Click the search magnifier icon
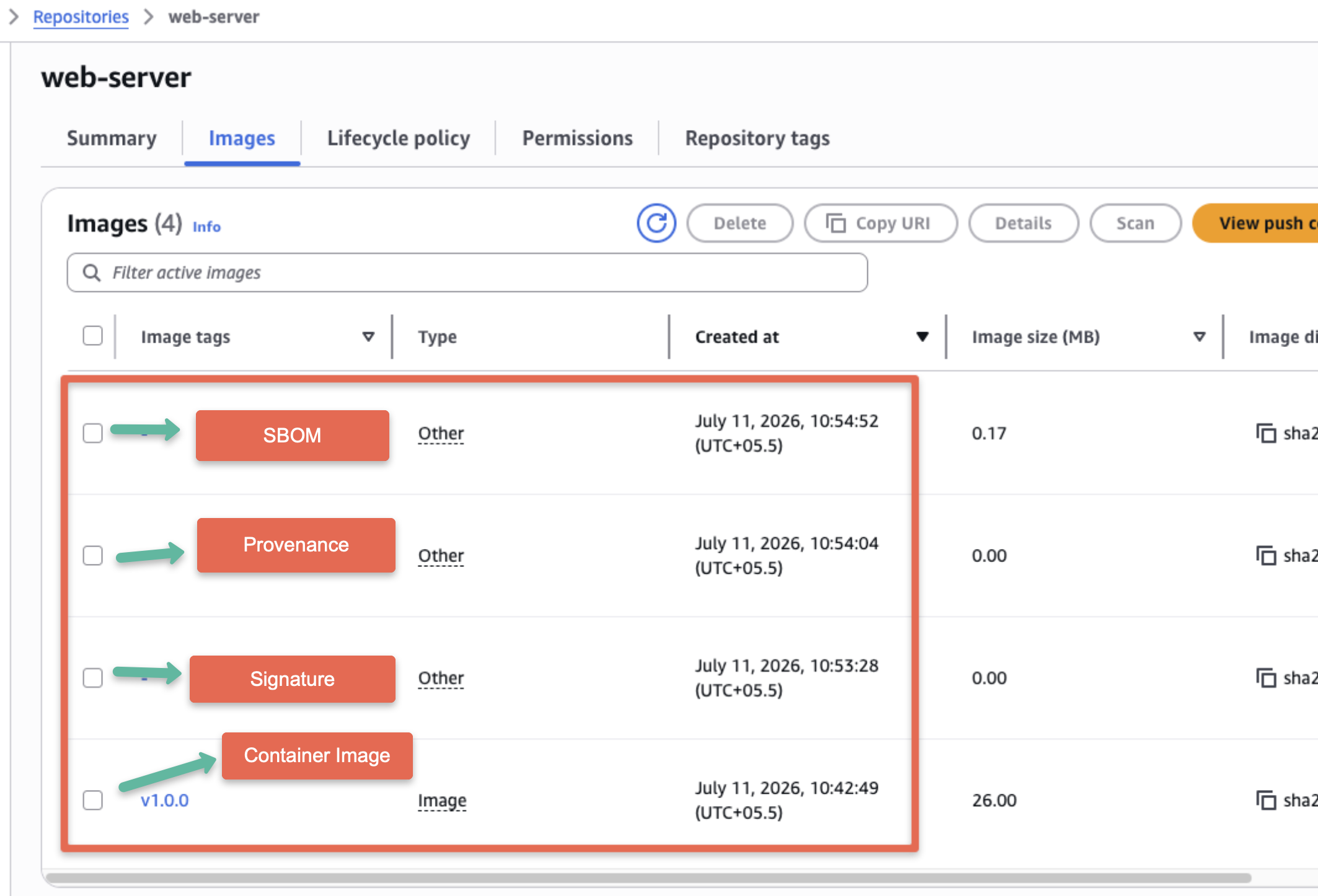The width and height of the screenshot is (1318, 896). point(92,273)
